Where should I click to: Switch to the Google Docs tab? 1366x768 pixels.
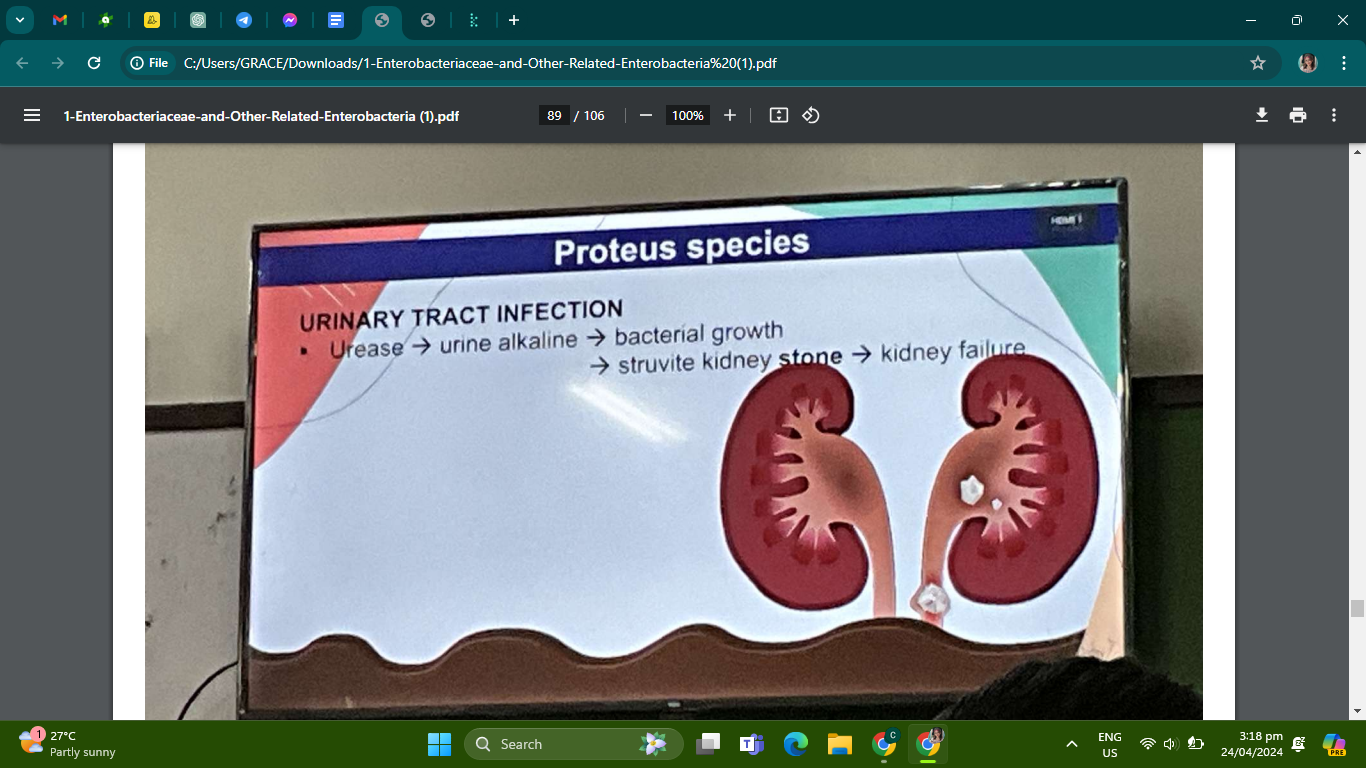pyautogui.click(x=336, y=20)
